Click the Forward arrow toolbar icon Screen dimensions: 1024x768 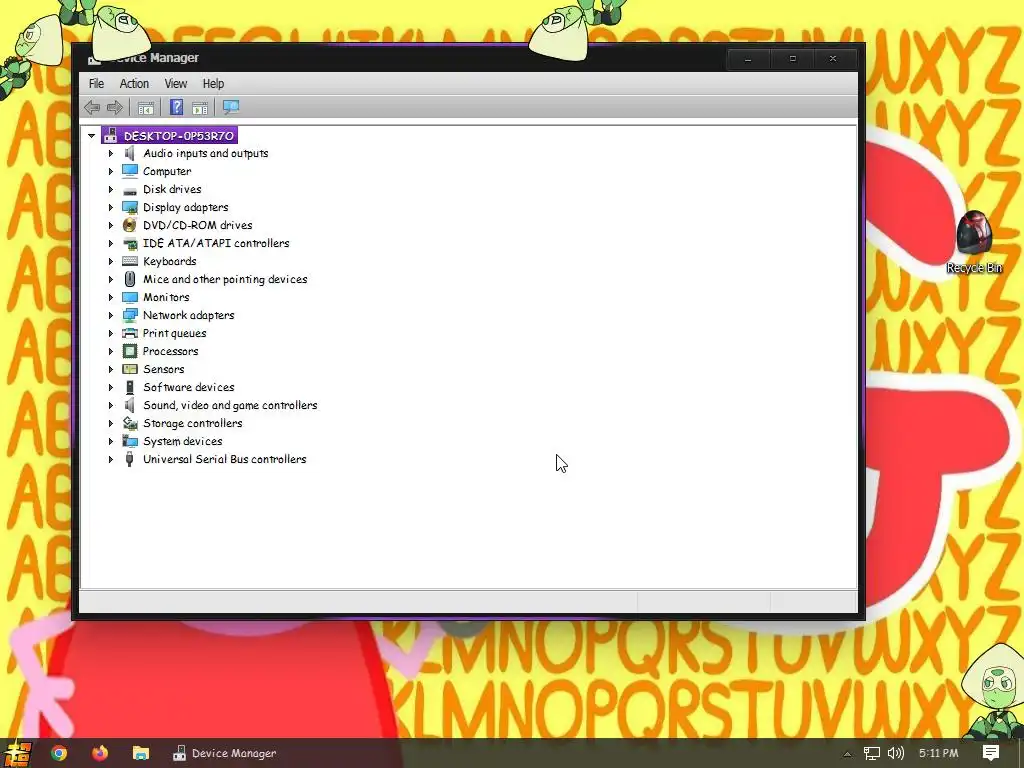tap(115, 107)
